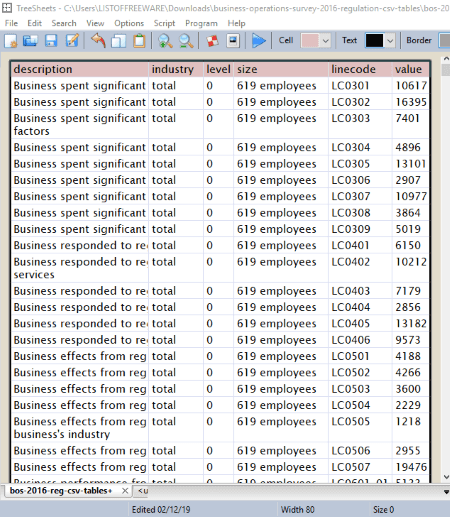Open the Cell color dropdown
This screenshot has width=450, height=517.
[325, 41]
